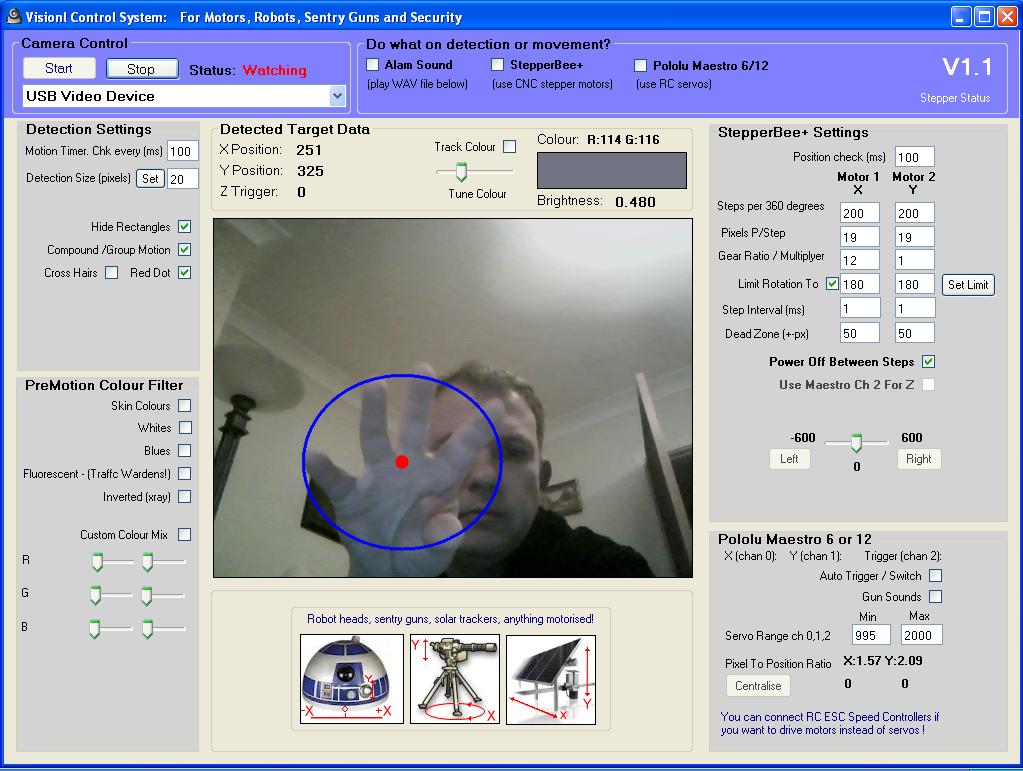Enable StepperBee+ detection output
1023x771 pixels.
coord(496,63)
